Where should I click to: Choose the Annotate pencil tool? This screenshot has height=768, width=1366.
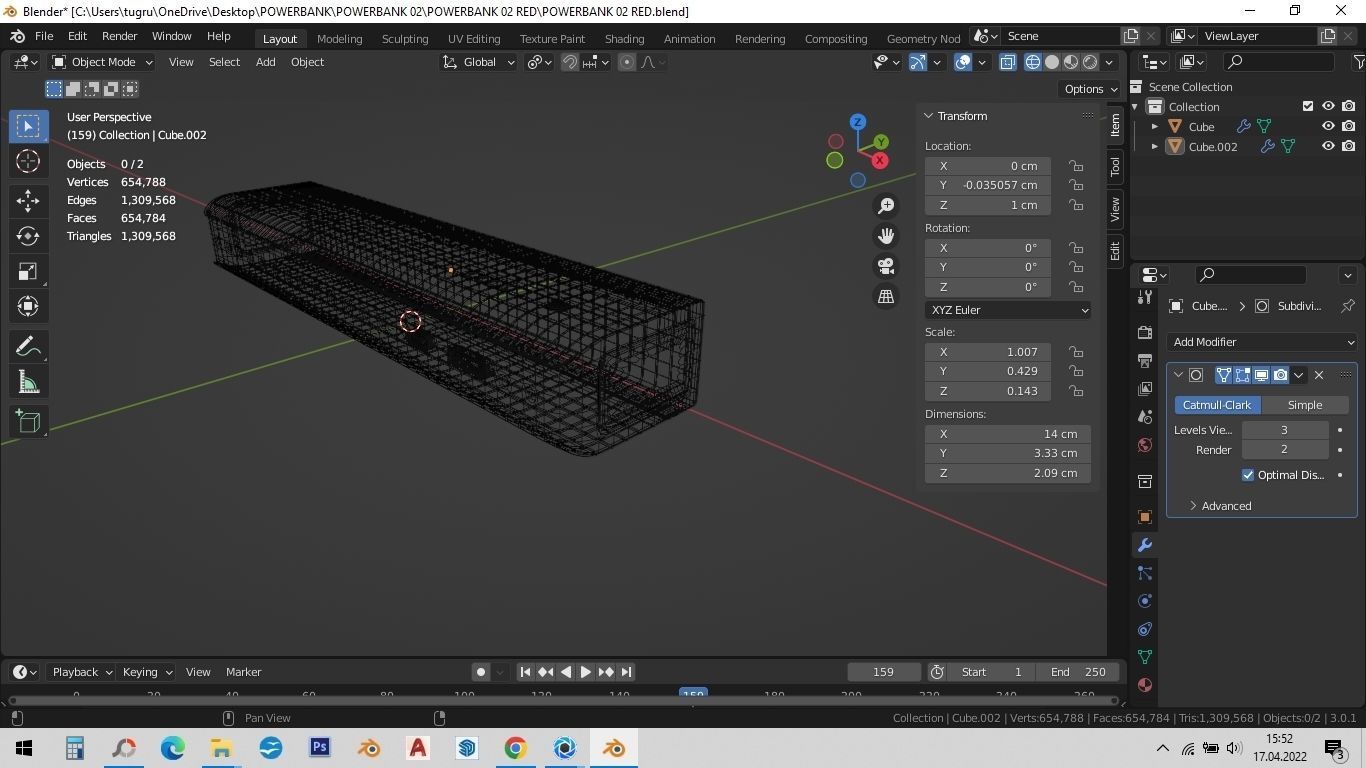(28, 346)
